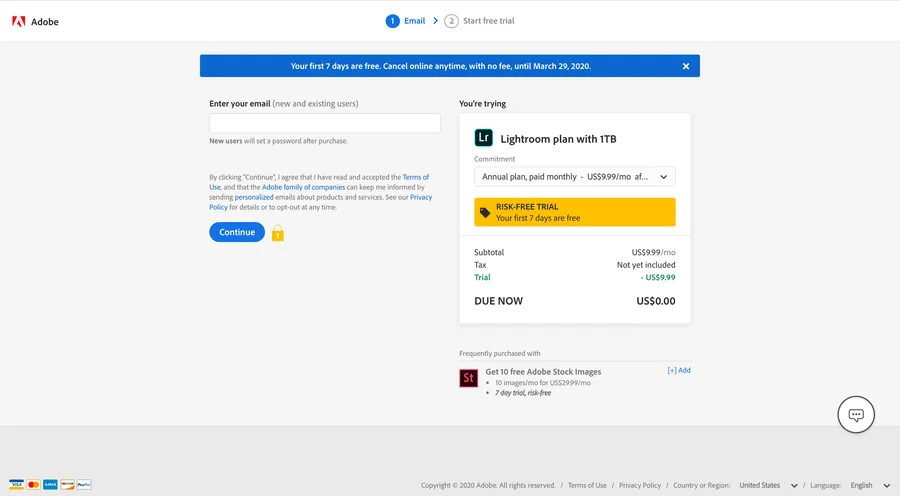Select the Start free trial step
900x496 pixels.
click(488, 21)
